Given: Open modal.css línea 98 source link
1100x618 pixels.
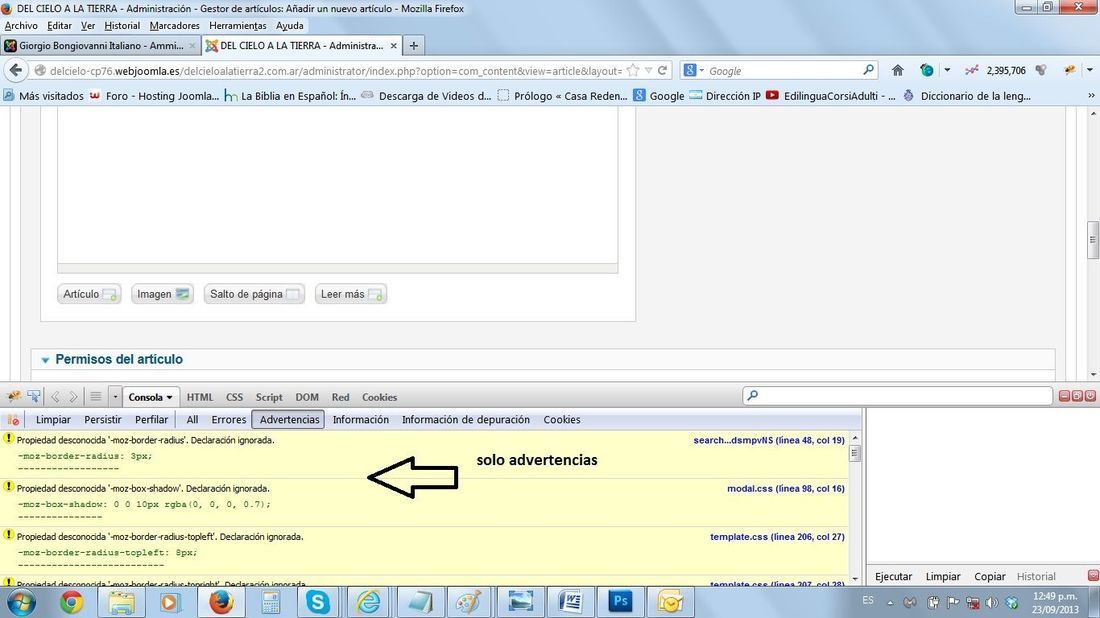Looking at the screenshot, I should click(786, 488).
